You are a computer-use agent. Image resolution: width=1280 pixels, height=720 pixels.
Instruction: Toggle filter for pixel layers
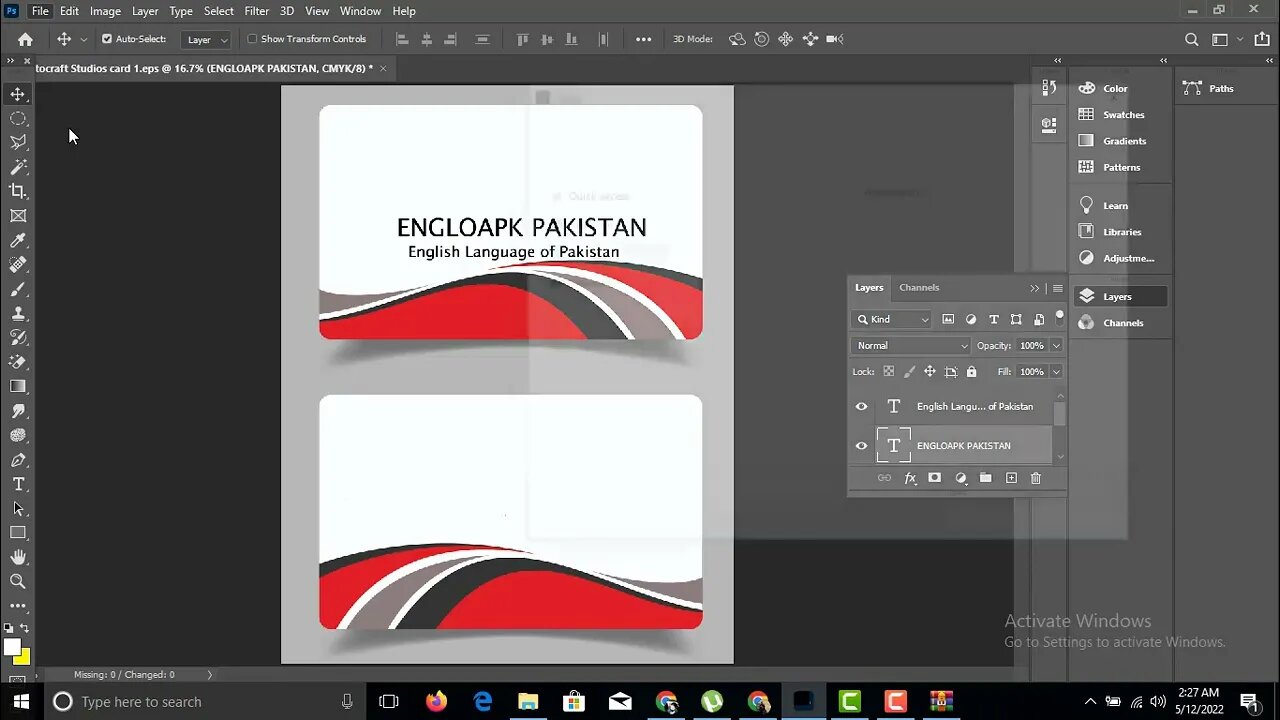click(948, 319)
